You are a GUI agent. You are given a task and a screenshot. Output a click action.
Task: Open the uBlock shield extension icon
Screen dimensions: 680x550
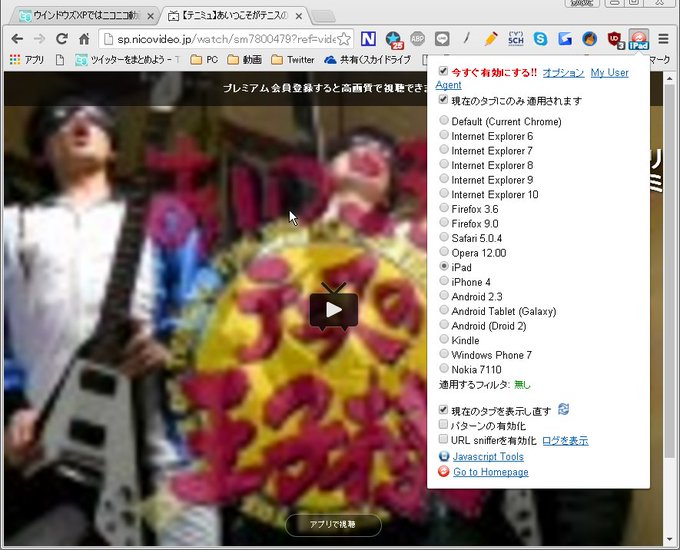615,40
